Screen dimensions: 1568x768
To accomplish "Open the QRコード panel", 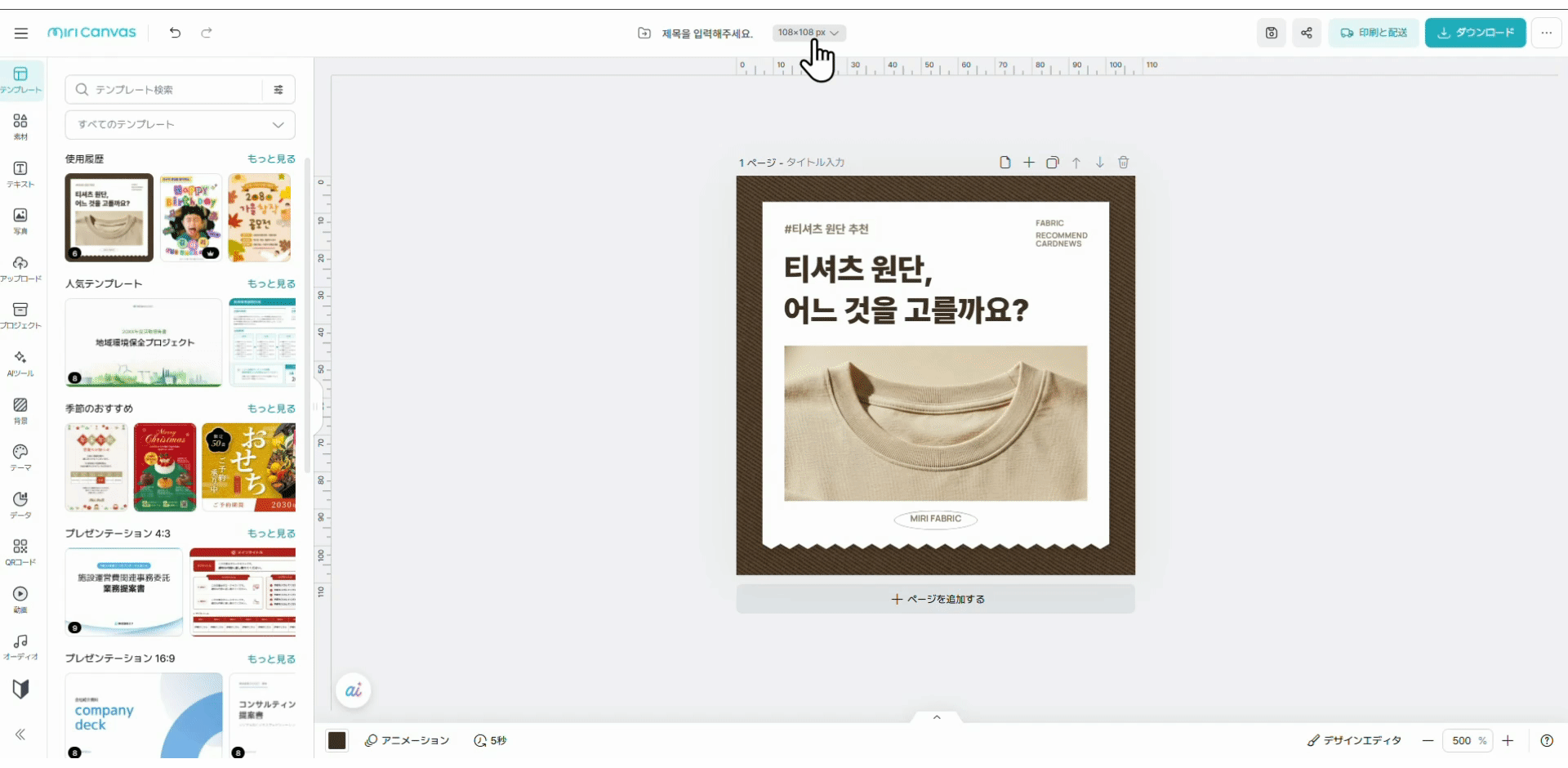I will pyautogui.click(x=20, y=551).
